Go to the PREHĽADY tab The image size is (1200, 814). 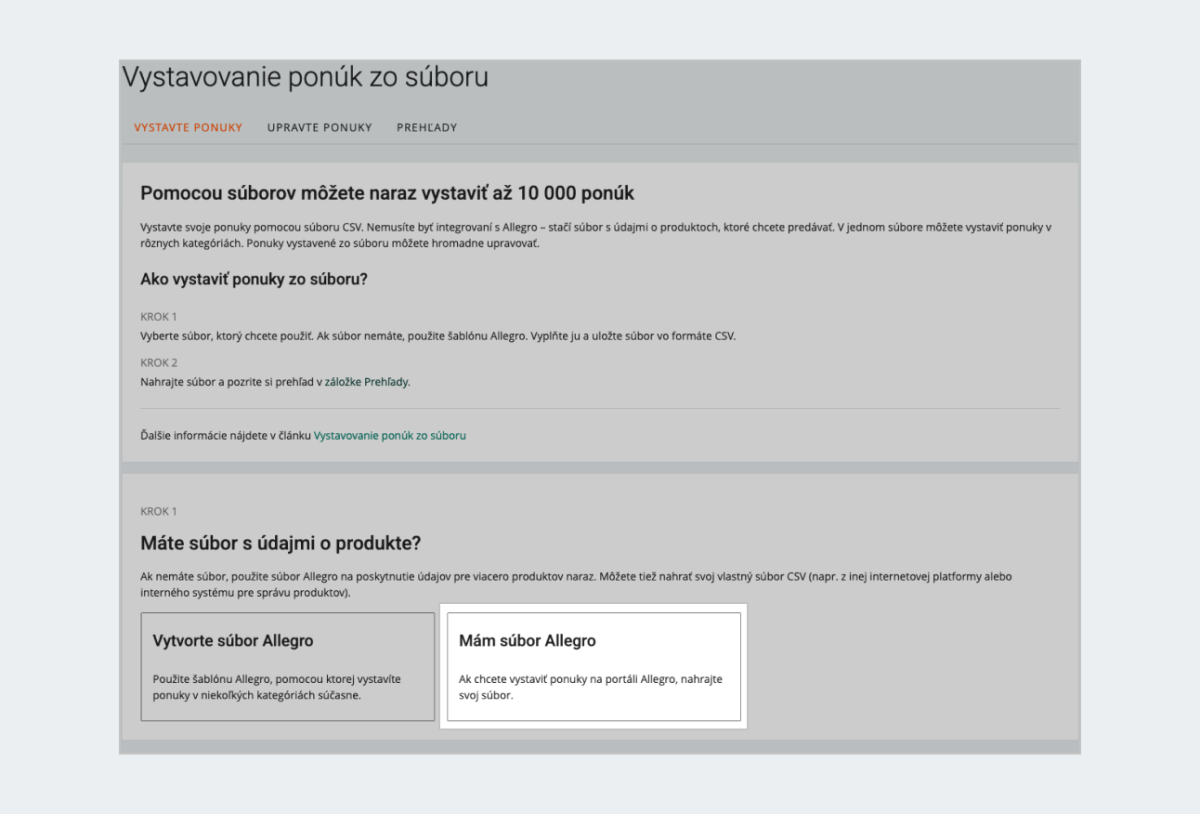click(427, 128)
